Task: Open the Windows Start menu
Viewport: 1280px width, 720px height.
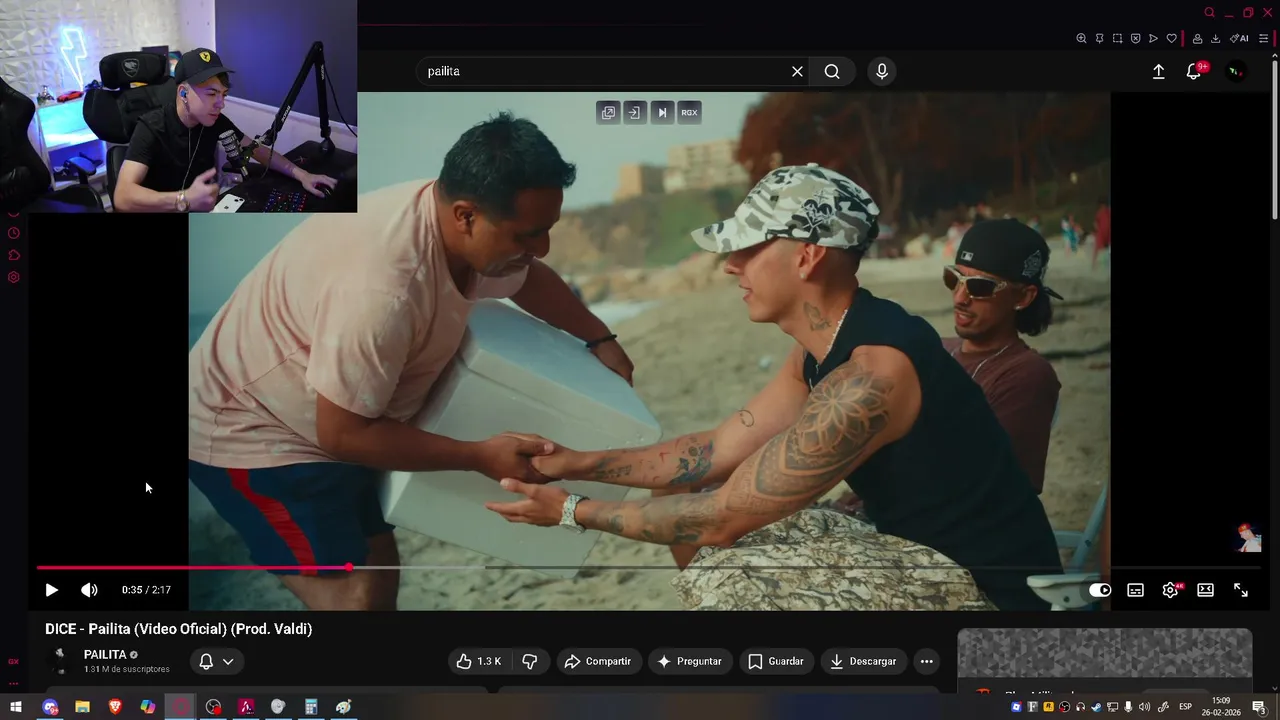Action: pos(15,707)
